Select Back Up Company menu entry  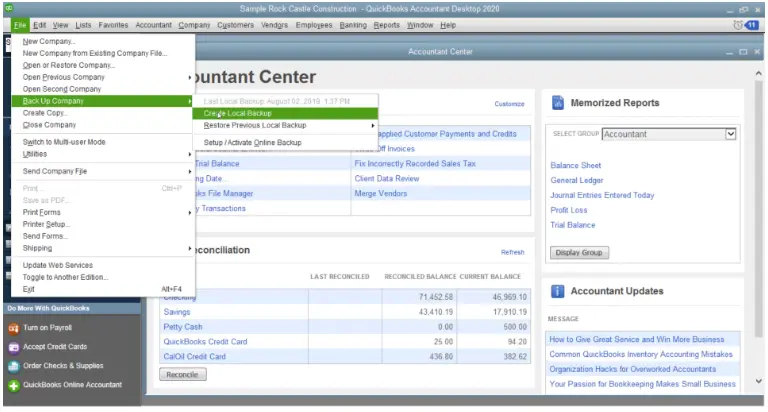point(102,101)
